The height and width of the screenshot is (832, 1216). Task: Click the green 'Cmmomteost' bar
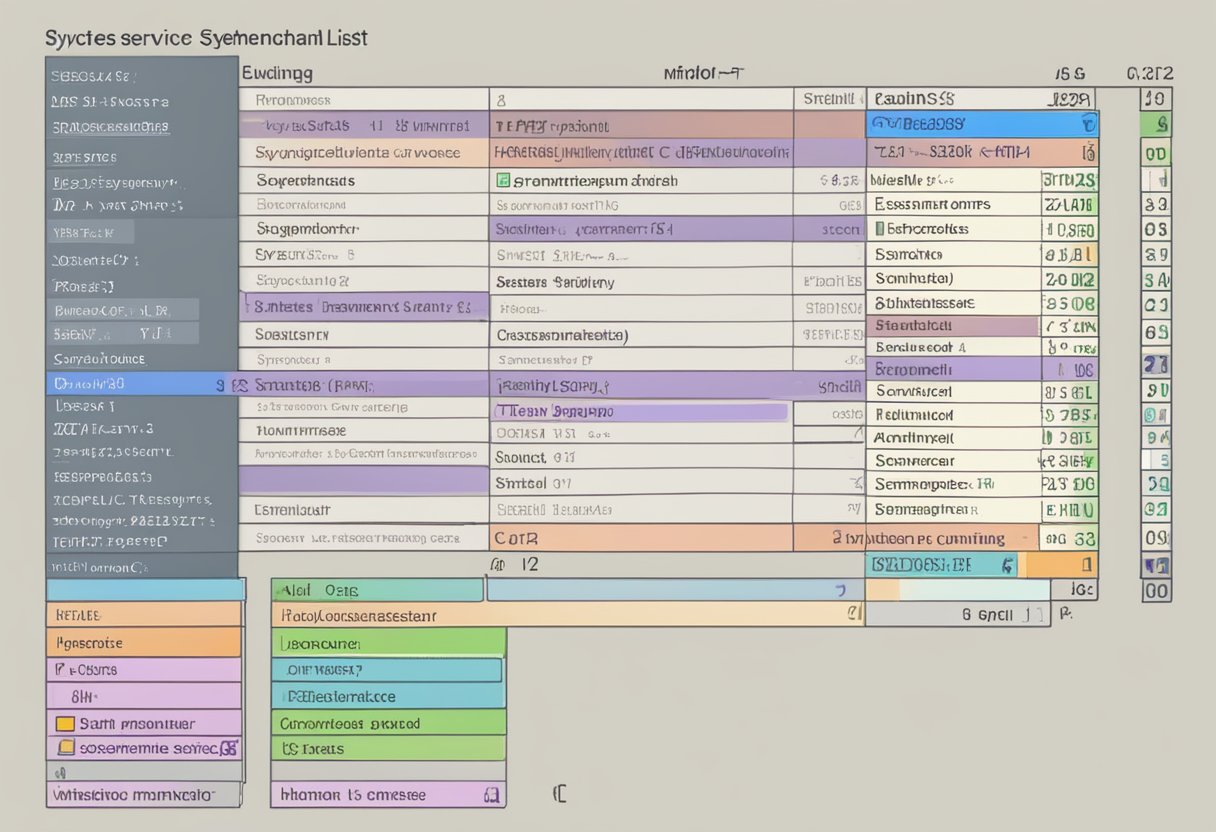(388, 723)
